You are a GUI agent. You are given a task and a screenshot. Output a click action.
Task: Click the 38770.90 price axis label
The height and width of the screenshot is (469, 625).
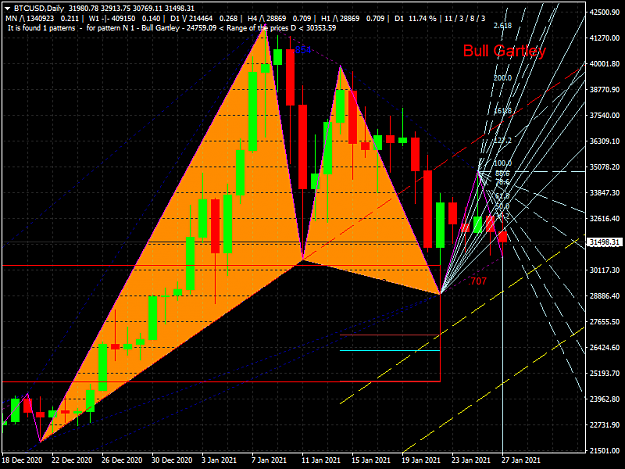(605, 90)
